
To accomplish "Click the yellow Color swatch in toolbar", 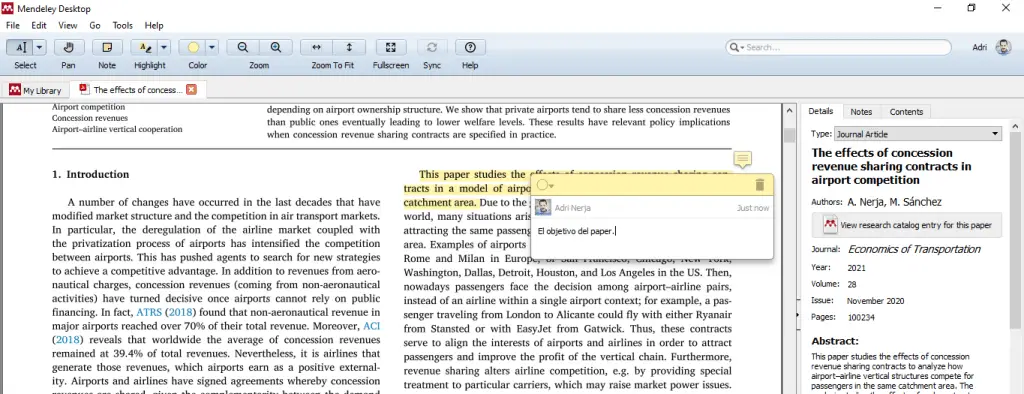I will click(193, 48).
